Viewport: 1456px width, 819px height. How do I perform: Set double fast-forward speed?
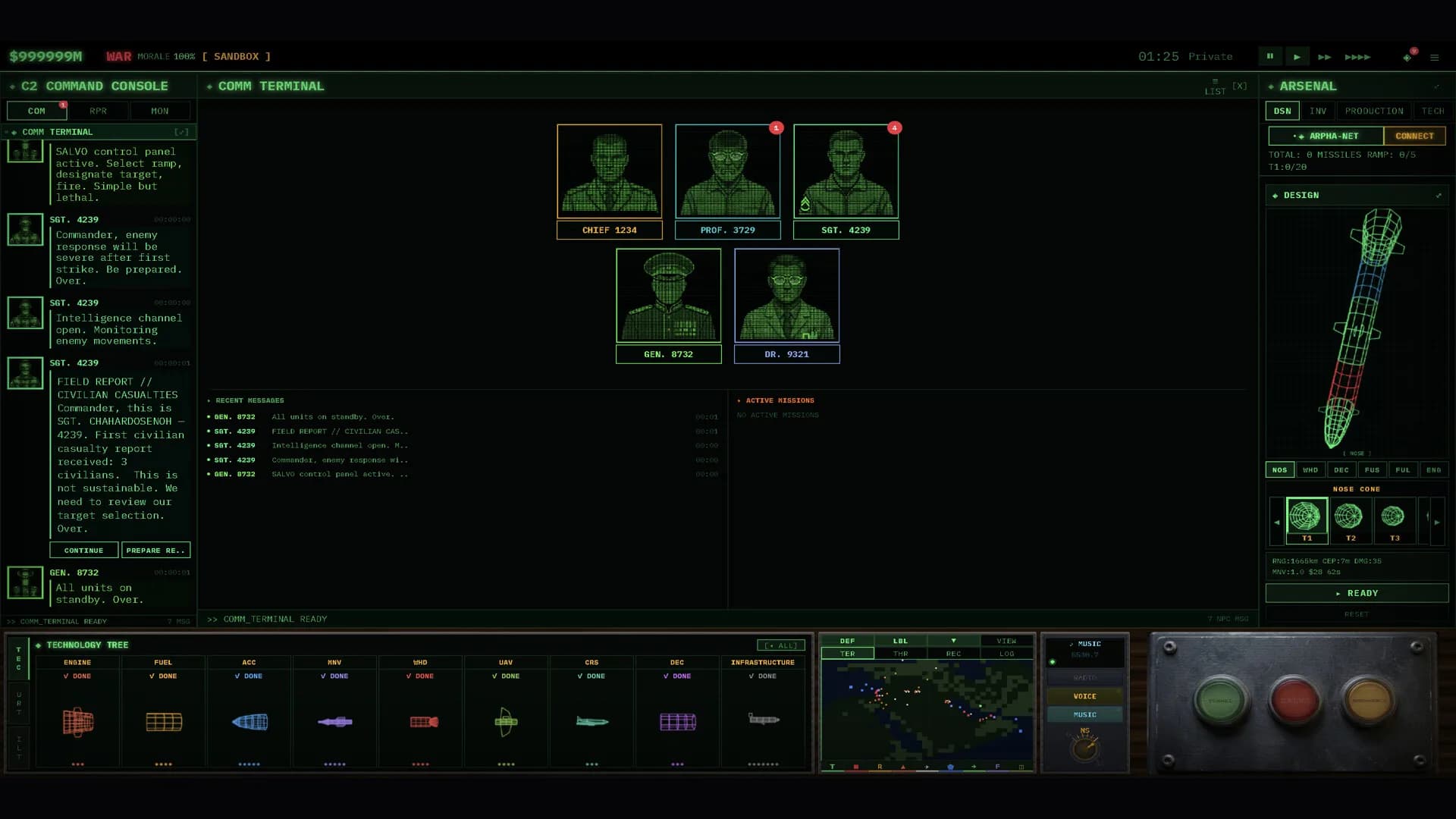pyautogui.click(x=1324, y=57)
